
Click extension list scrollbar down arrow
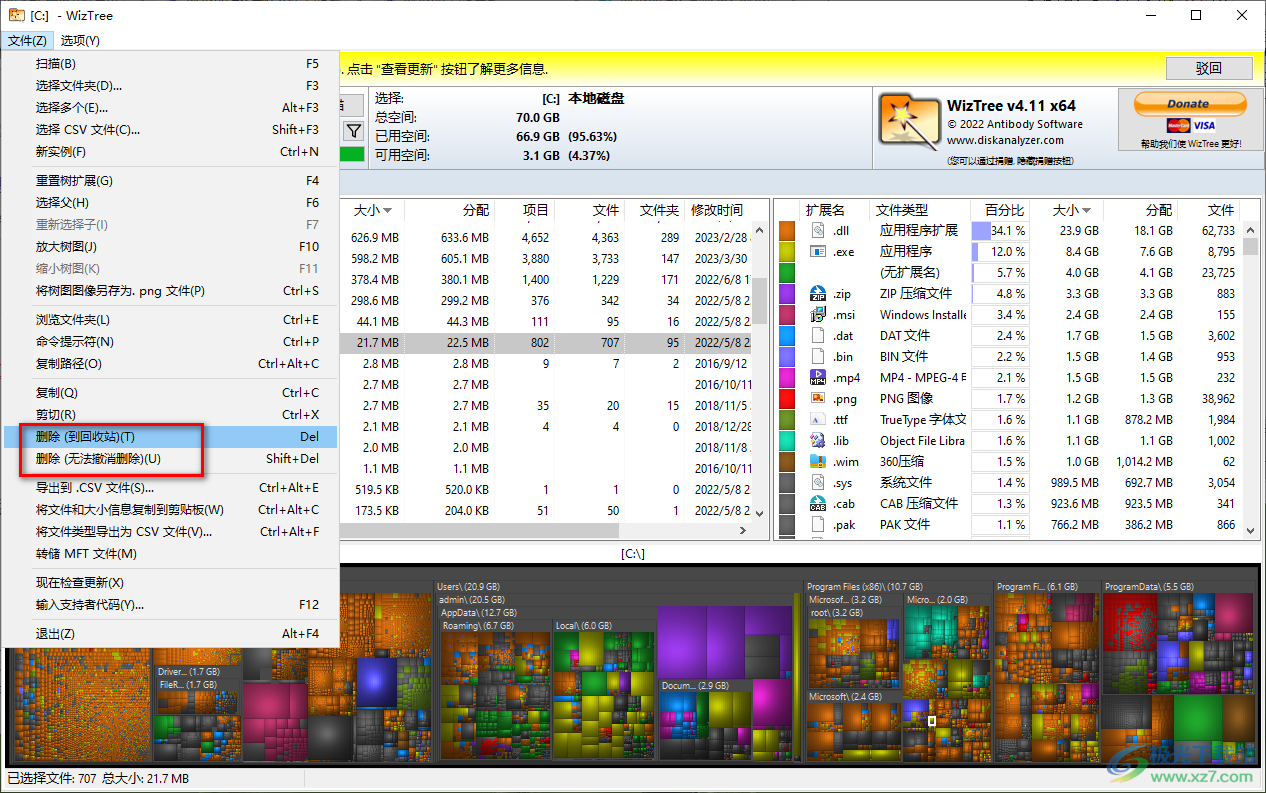click(x=1251, y=531)
